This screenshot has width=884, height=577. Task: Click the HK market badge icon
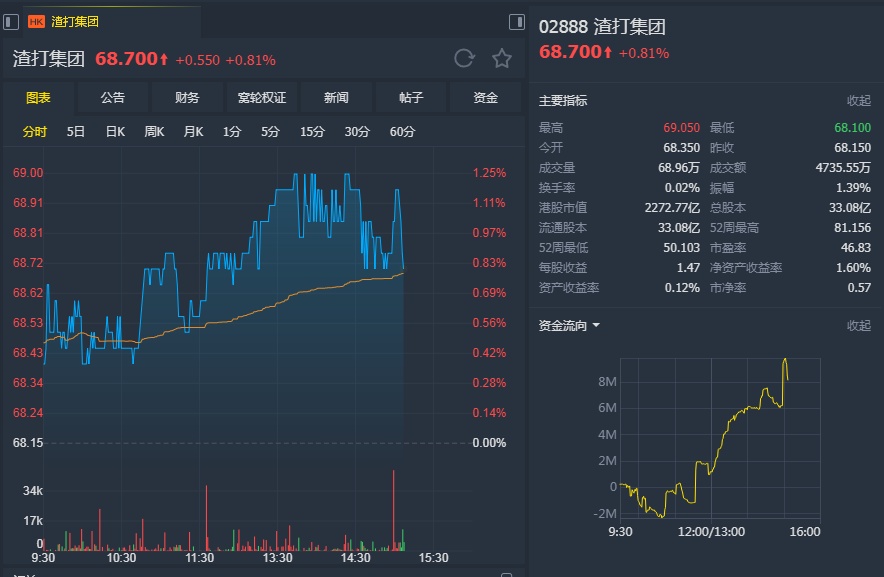tap(37, 21)
